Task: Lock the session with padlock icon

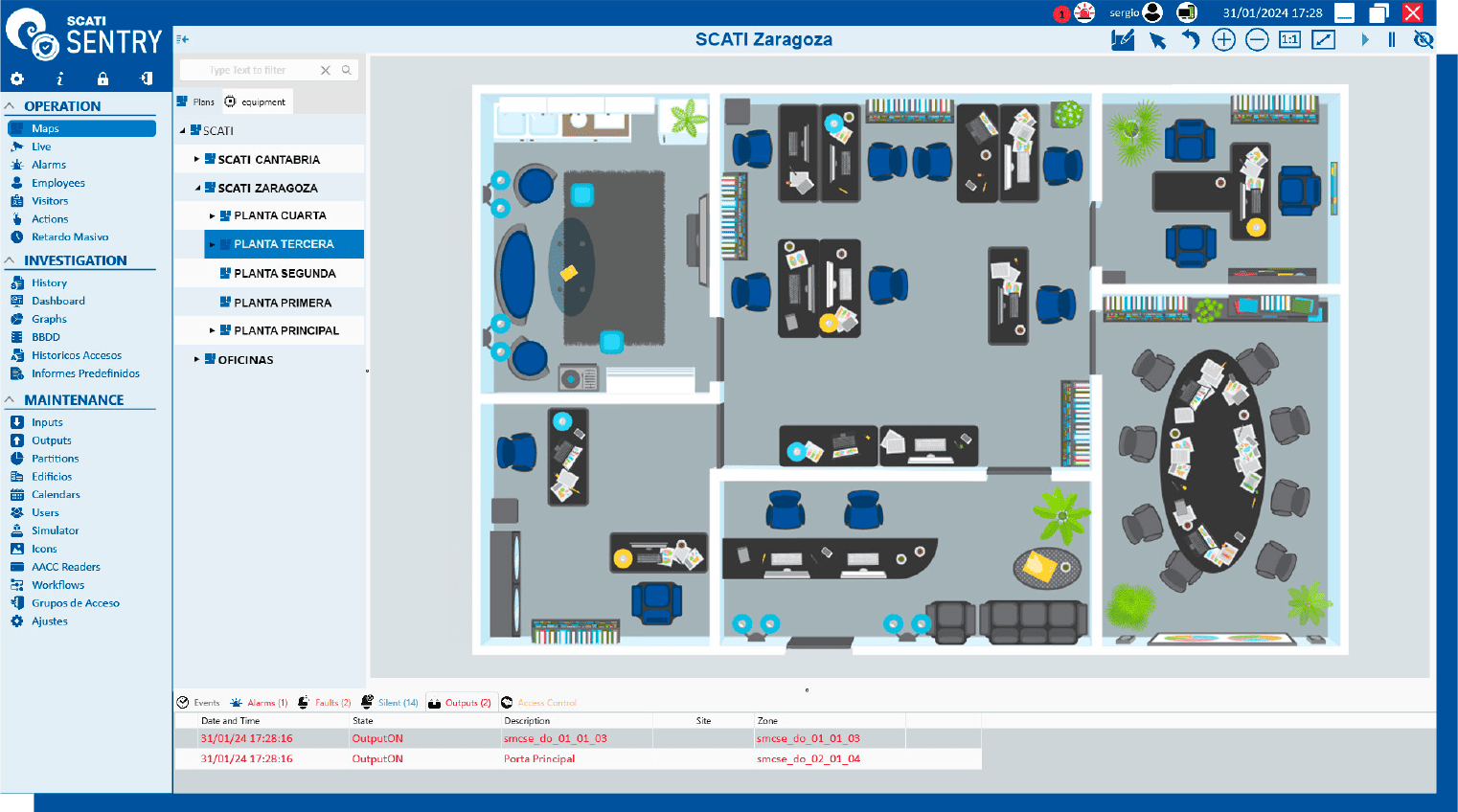Action: click(x=103, y=79)
